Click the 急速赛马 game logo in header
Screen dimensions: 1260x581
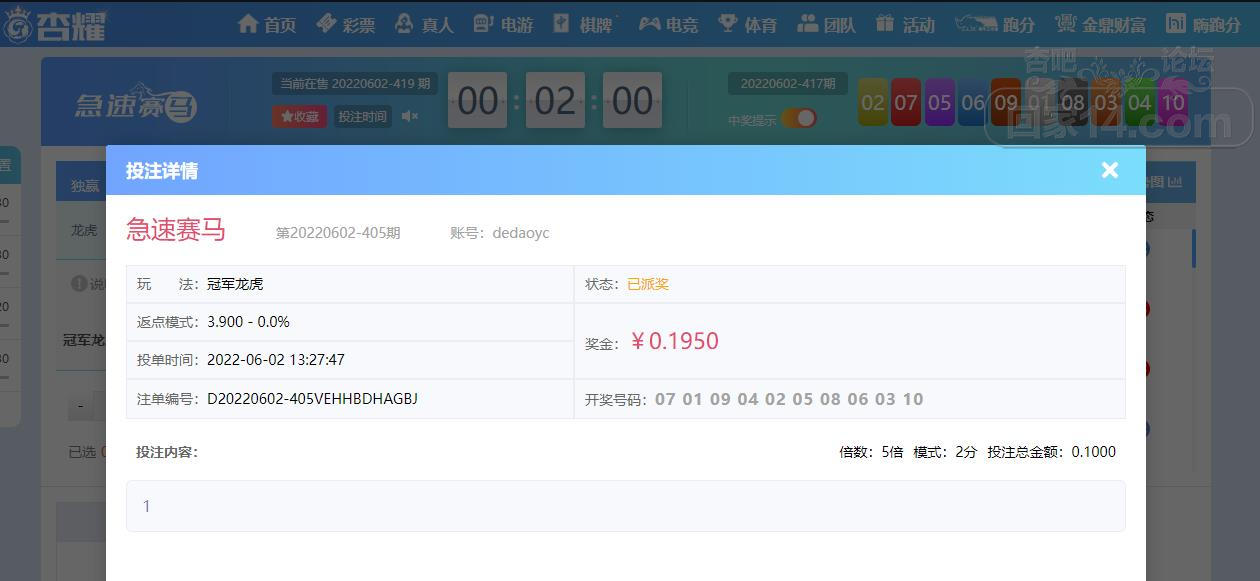point(136,102)
